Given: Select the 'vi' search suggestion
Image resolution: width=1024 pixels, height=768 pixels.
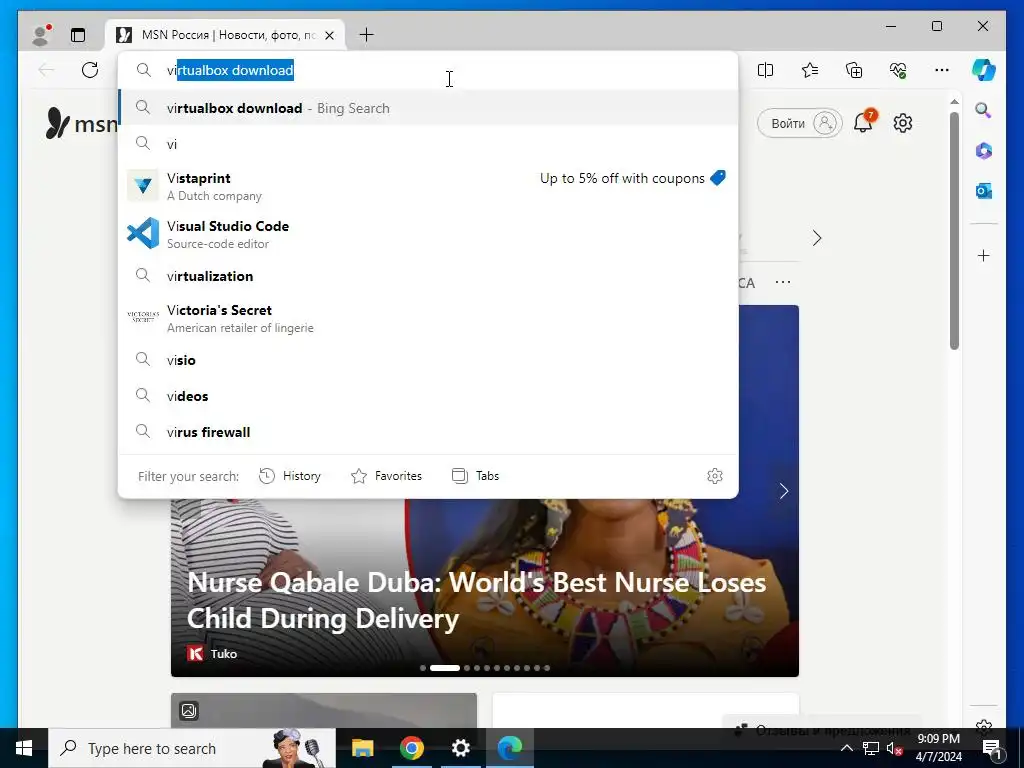Looking at the screenshot, I should 428,144.
